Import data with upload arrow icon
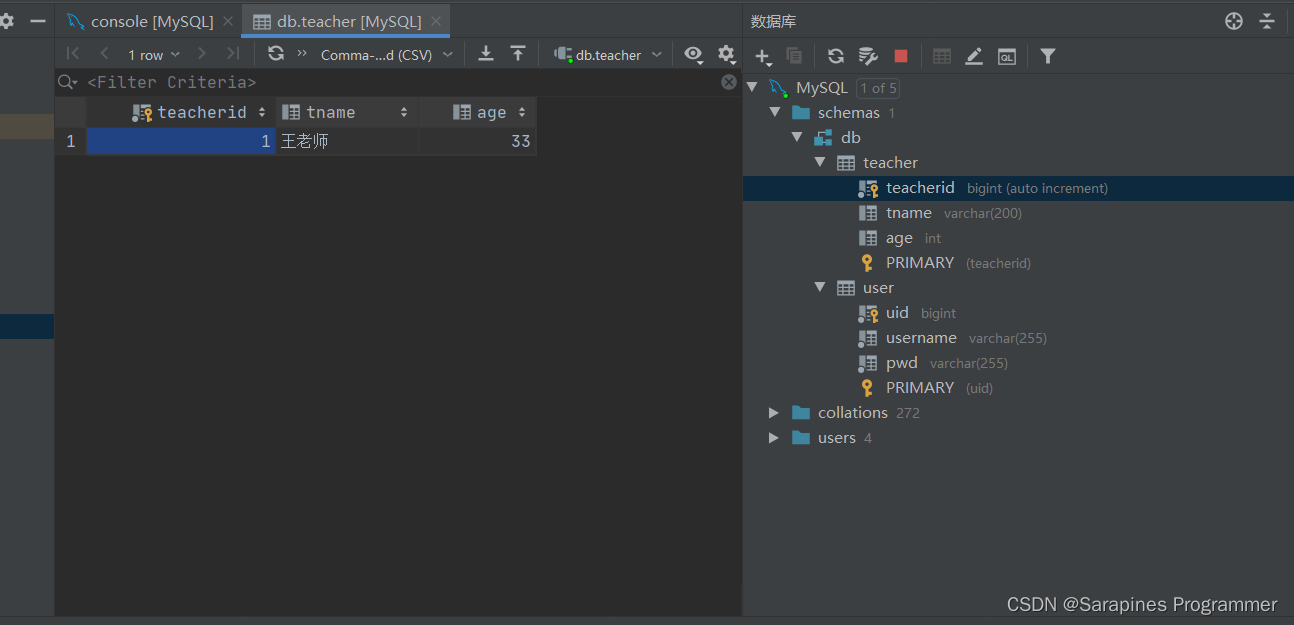 click(x=517, y=54)
